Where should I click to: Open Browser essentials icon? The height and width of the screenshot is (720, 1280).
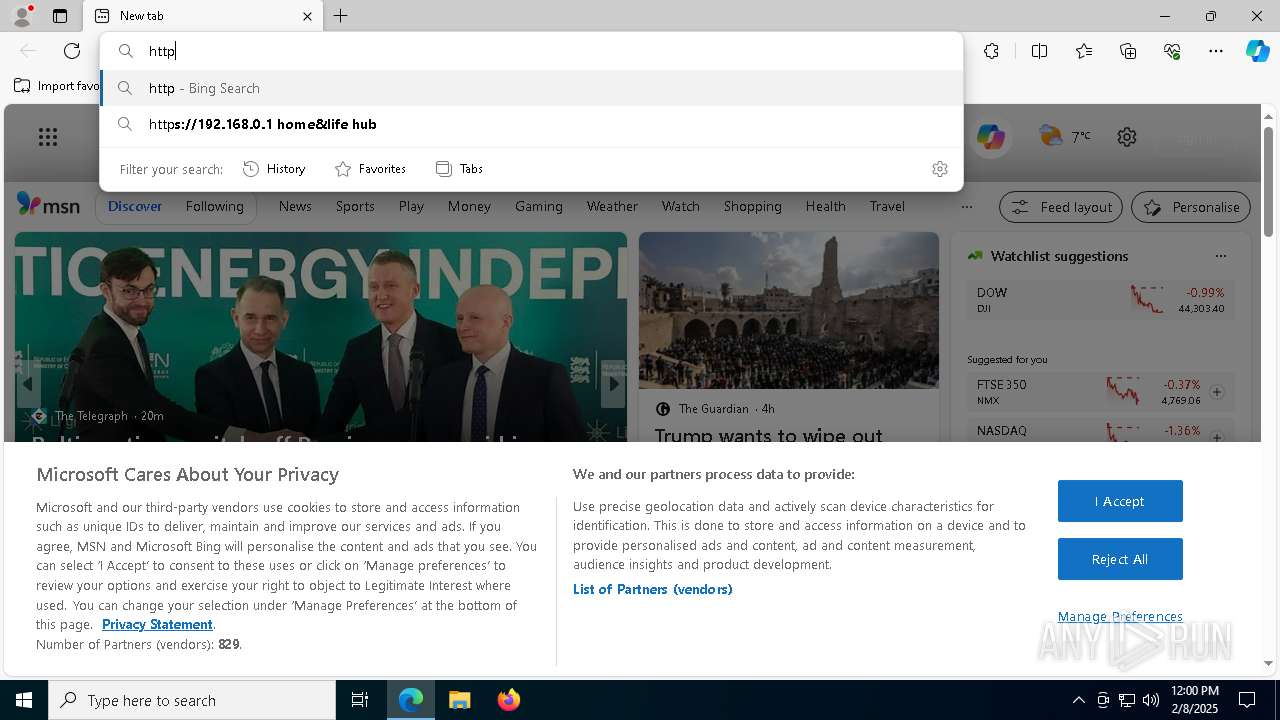click(1172, 51)
